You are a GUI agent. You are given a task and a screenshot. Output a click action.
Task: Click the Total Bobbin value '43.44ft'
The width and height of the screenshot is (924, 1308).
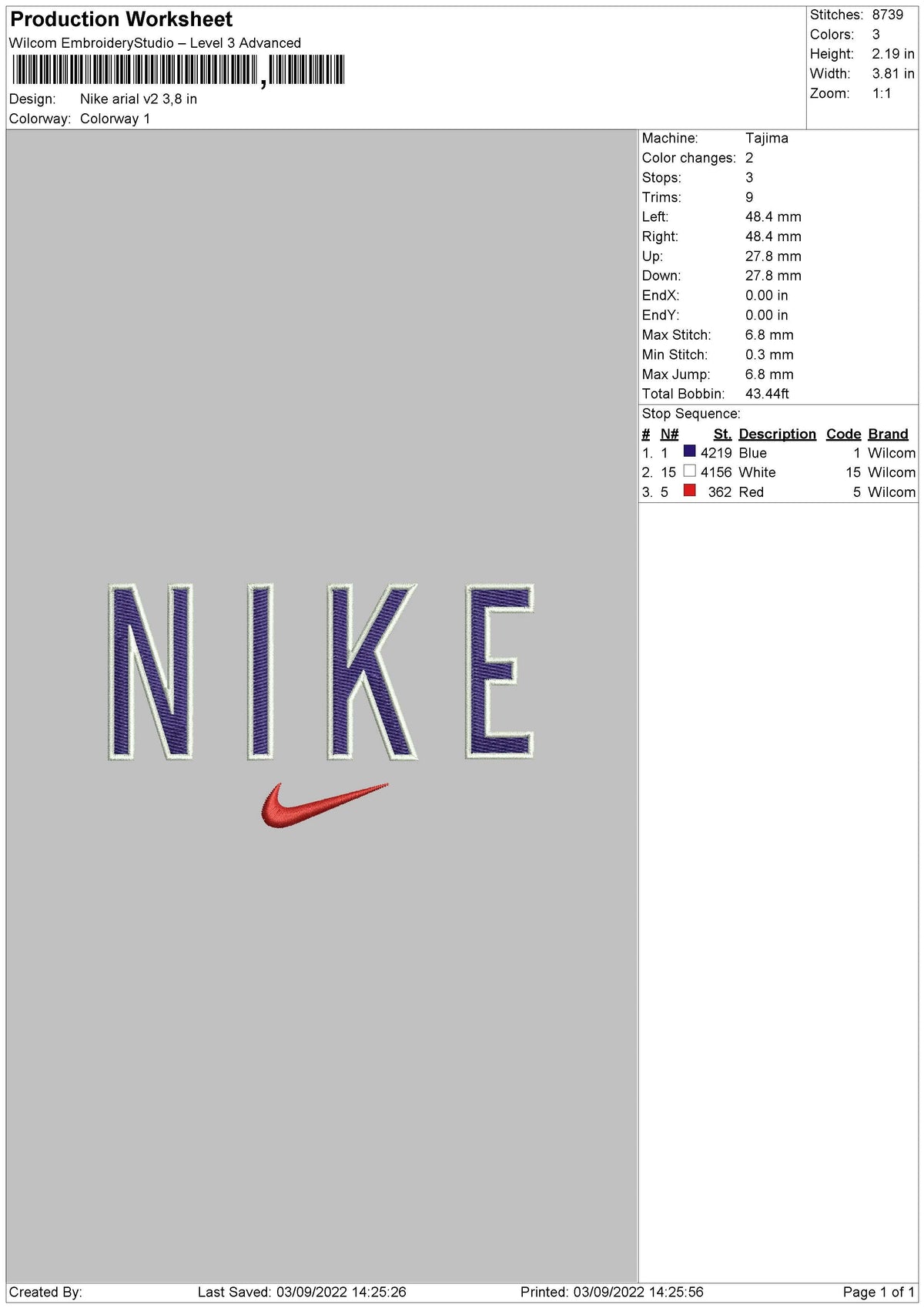point(768,394)
